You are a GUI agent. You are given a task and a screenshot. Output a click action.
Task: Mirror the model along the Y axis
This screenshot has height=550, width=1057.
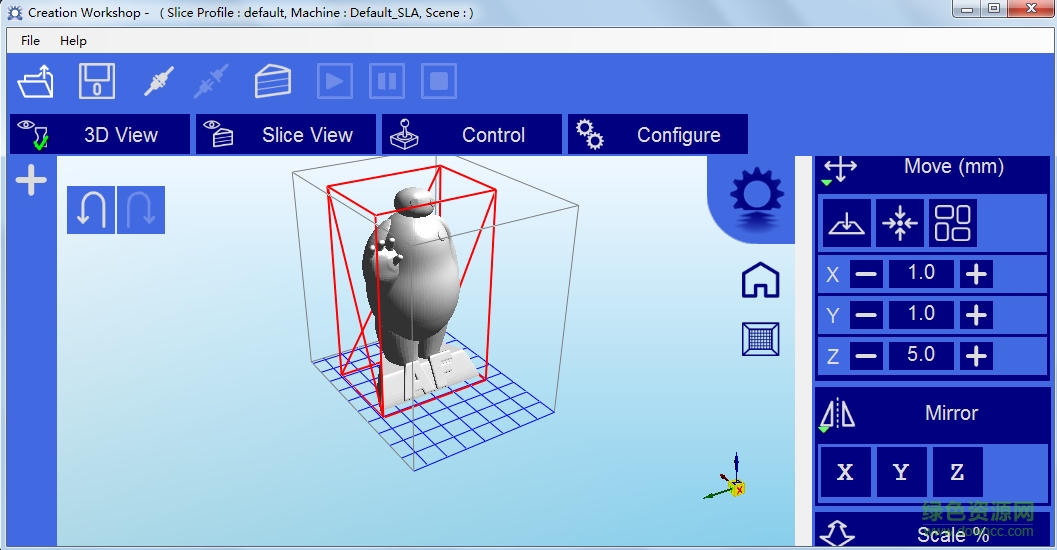pyautogui.click(x=901, y=472)
